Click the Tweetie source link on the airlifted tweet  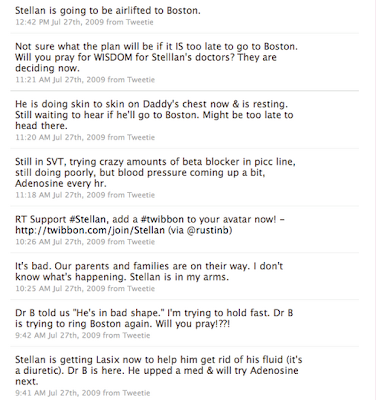[x=139, y=22]
